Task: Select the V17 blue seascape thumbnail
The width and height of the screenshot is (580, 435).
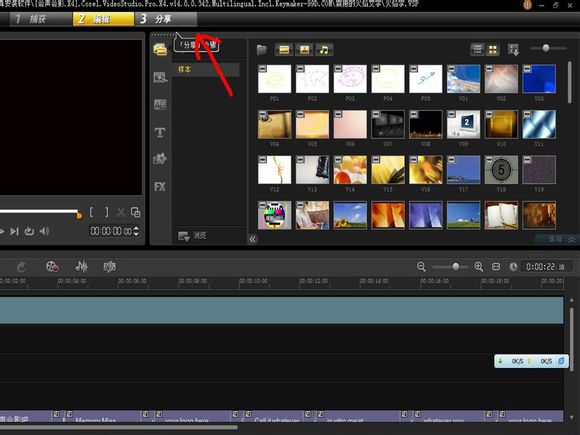Action: (463, 170)
